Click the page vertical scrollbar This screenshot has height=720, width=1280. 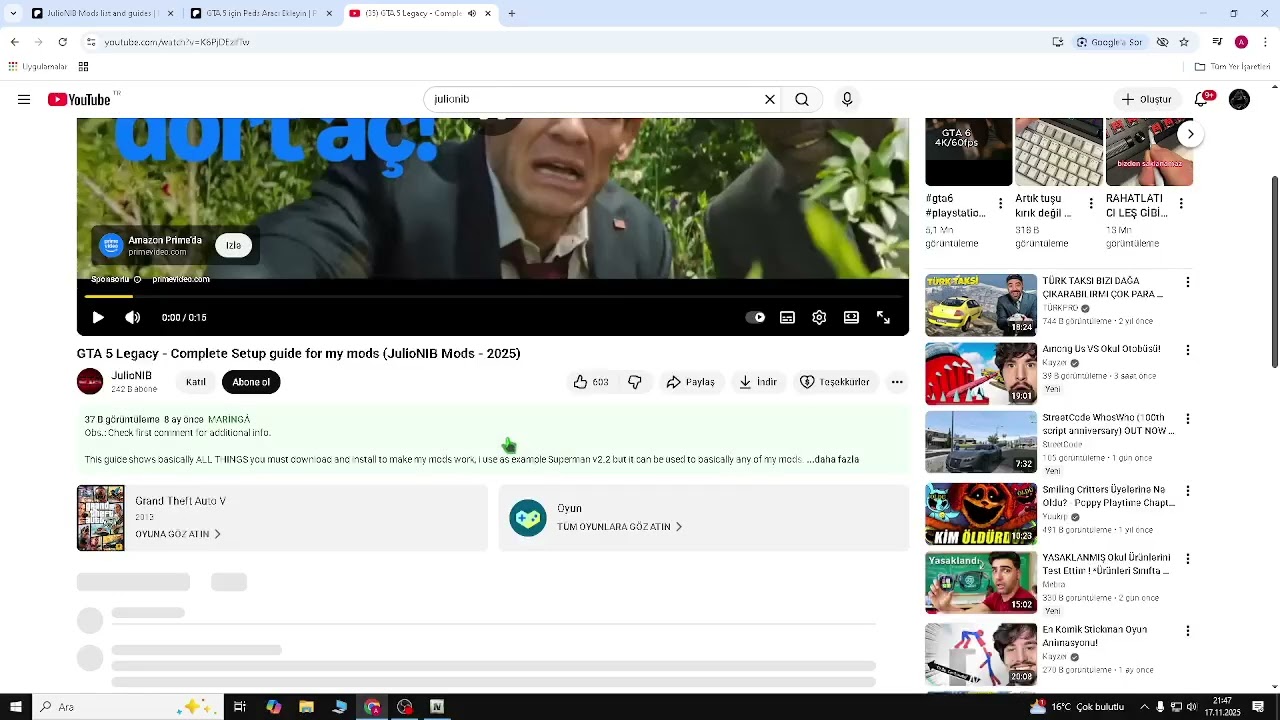click(x=1274, y=272)
